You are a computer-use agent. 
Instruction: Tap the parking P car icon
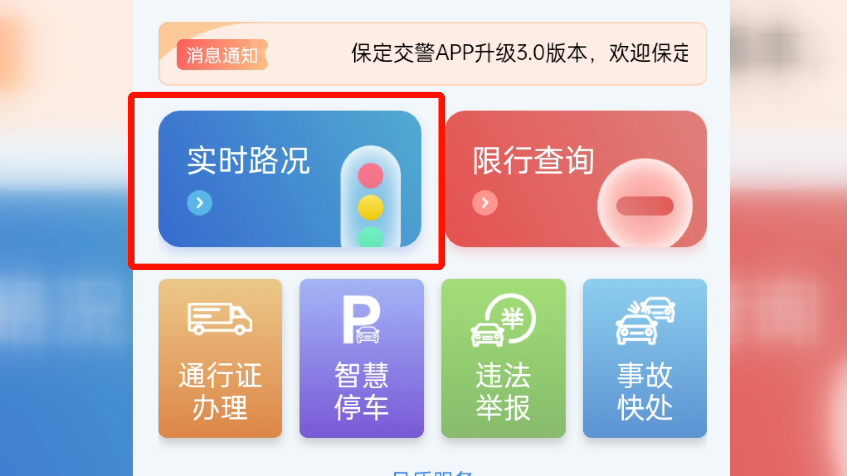coord(361,320)
